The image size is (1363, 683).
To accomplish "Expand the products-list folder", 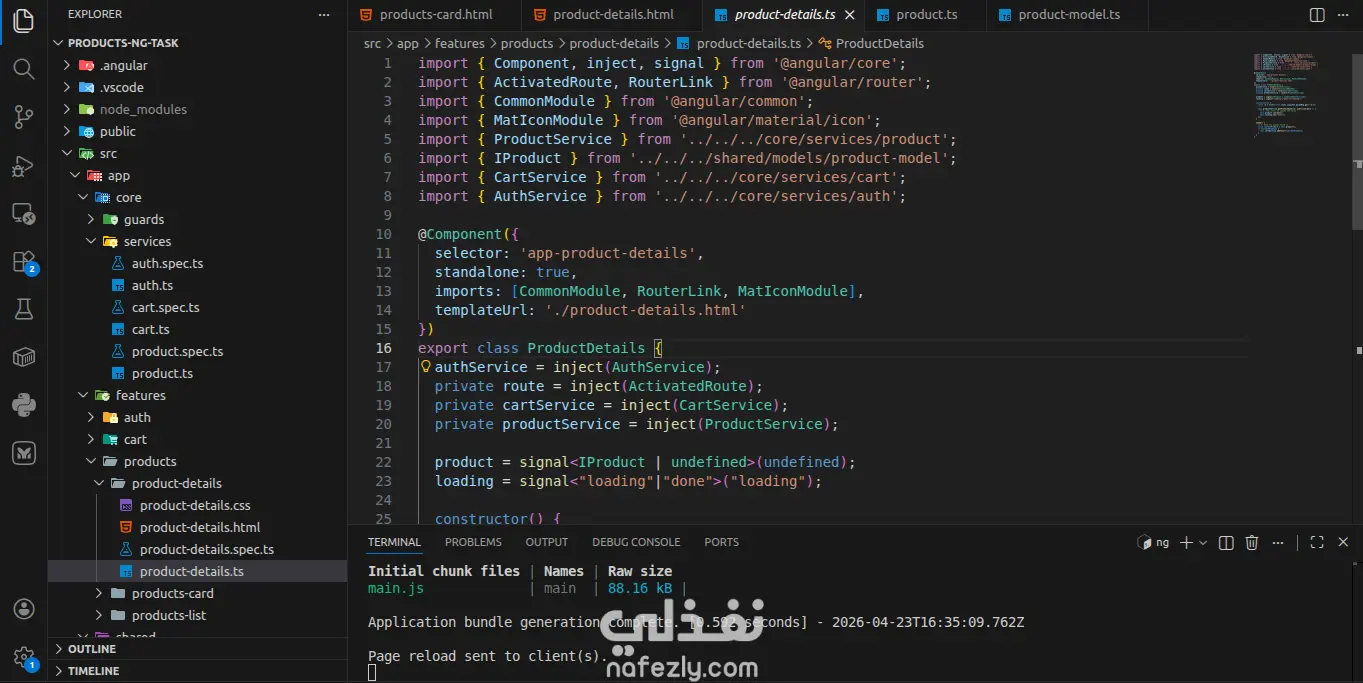I will point(199,615).
